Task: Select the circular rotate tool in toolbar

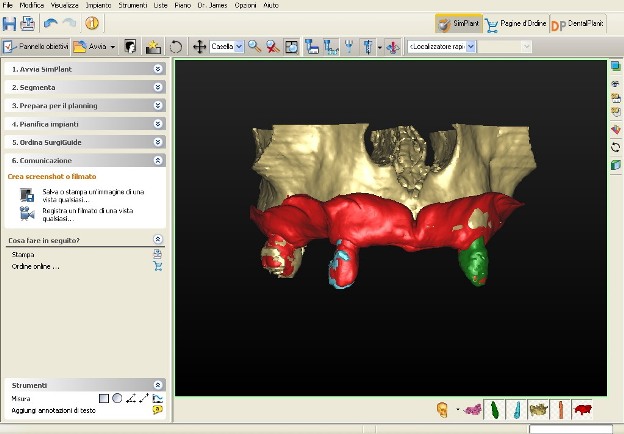Action: pos(176,47)
